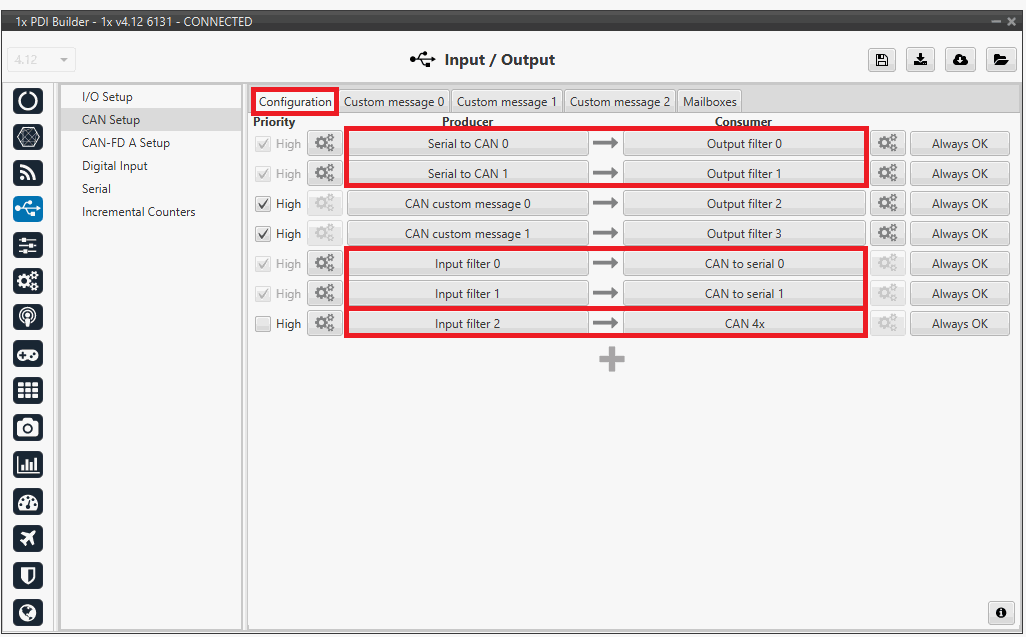Open gear settings for Output filter 2

point(887,204)
